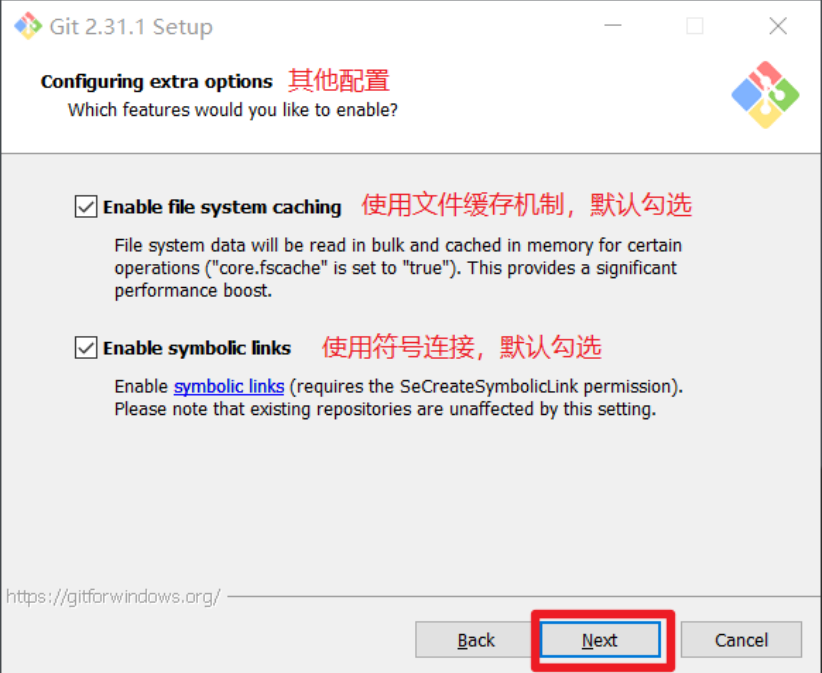Image resolution: width=822 pixels, height=673 pixels.
Task: Click the 'Enable file system caching' label text
Action: (222, 207)
